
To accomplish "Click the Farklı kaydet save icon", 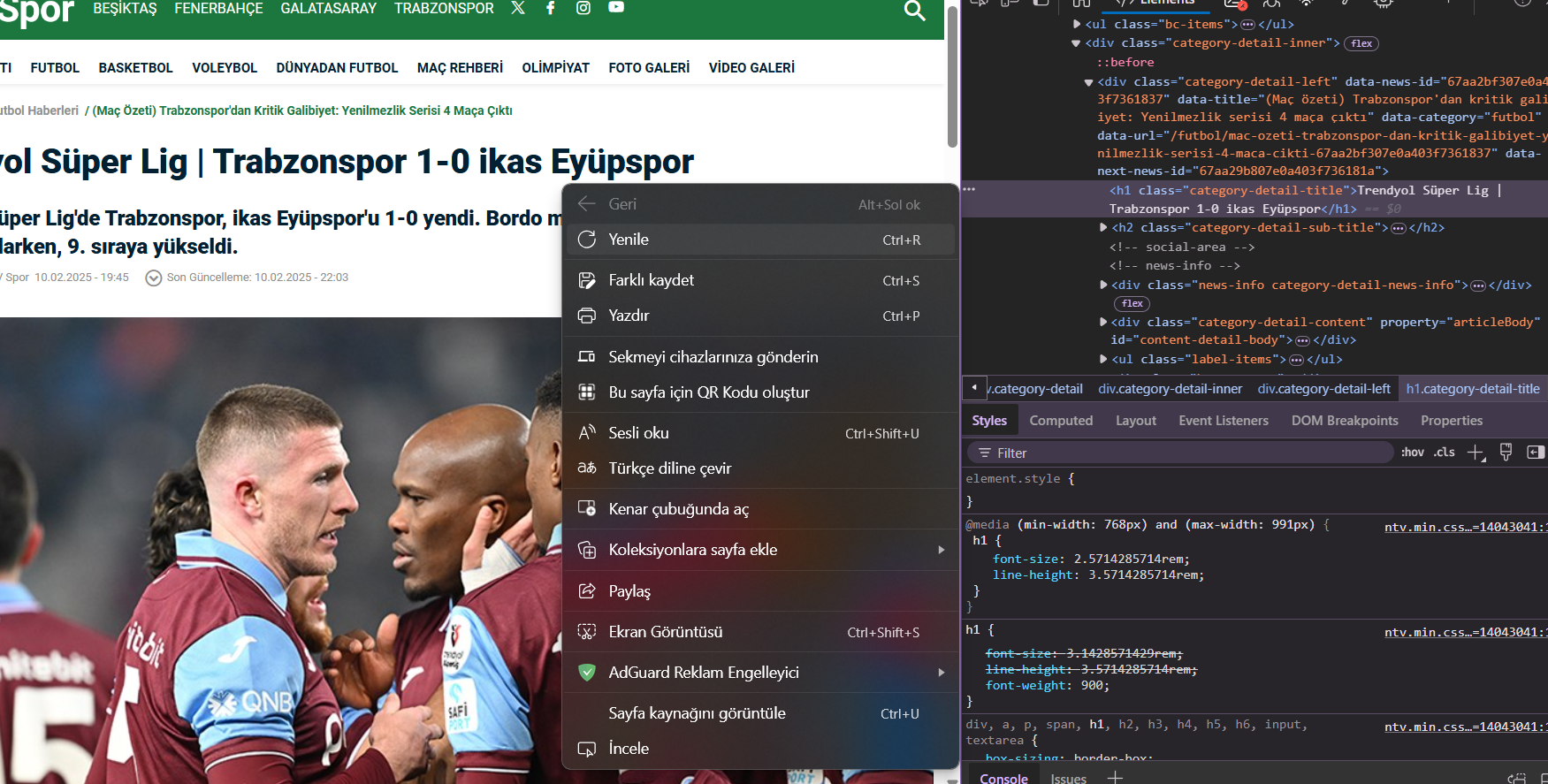I will click(x=587, y=280).
